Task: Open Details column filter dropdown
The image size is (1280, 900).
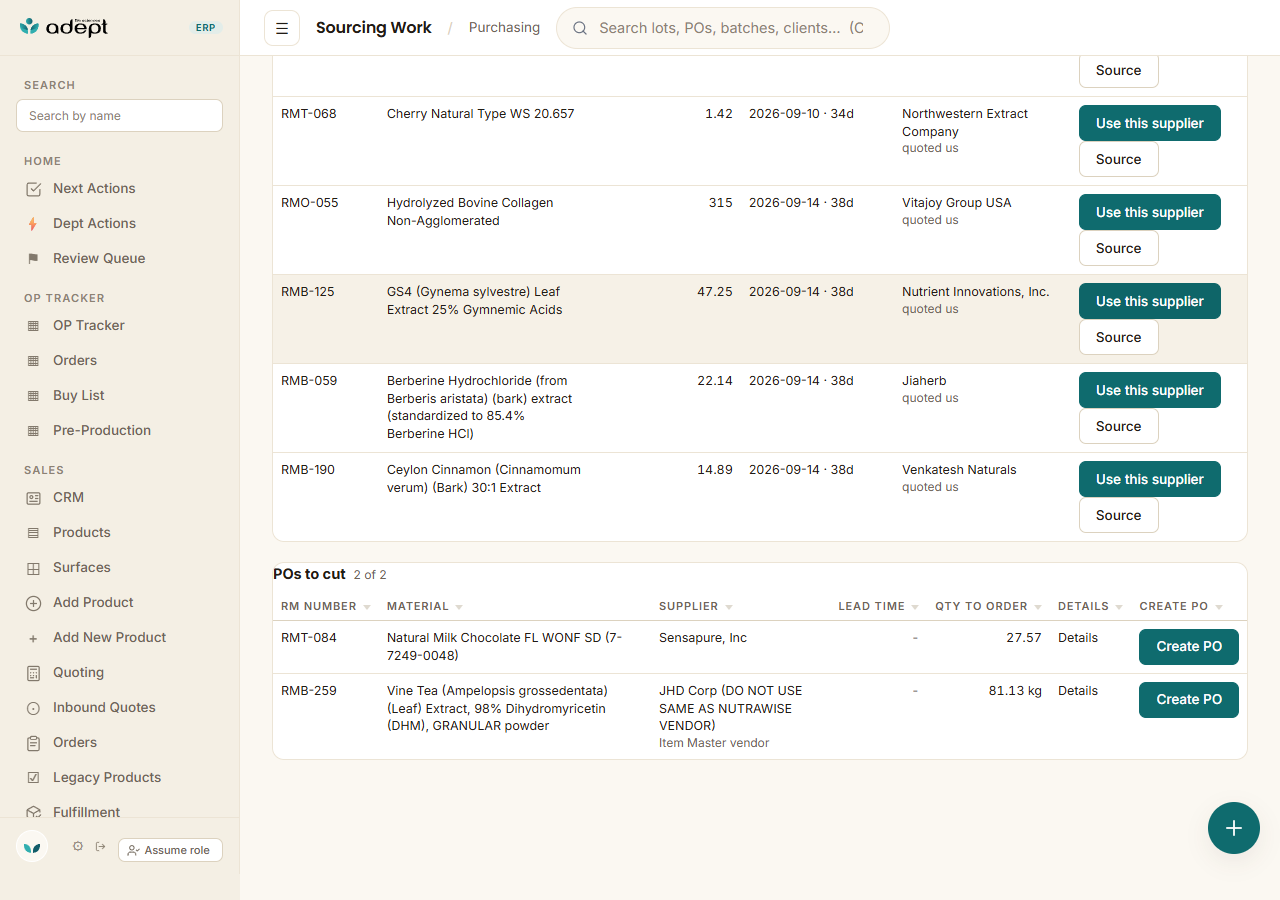Action: [1119, 607]
